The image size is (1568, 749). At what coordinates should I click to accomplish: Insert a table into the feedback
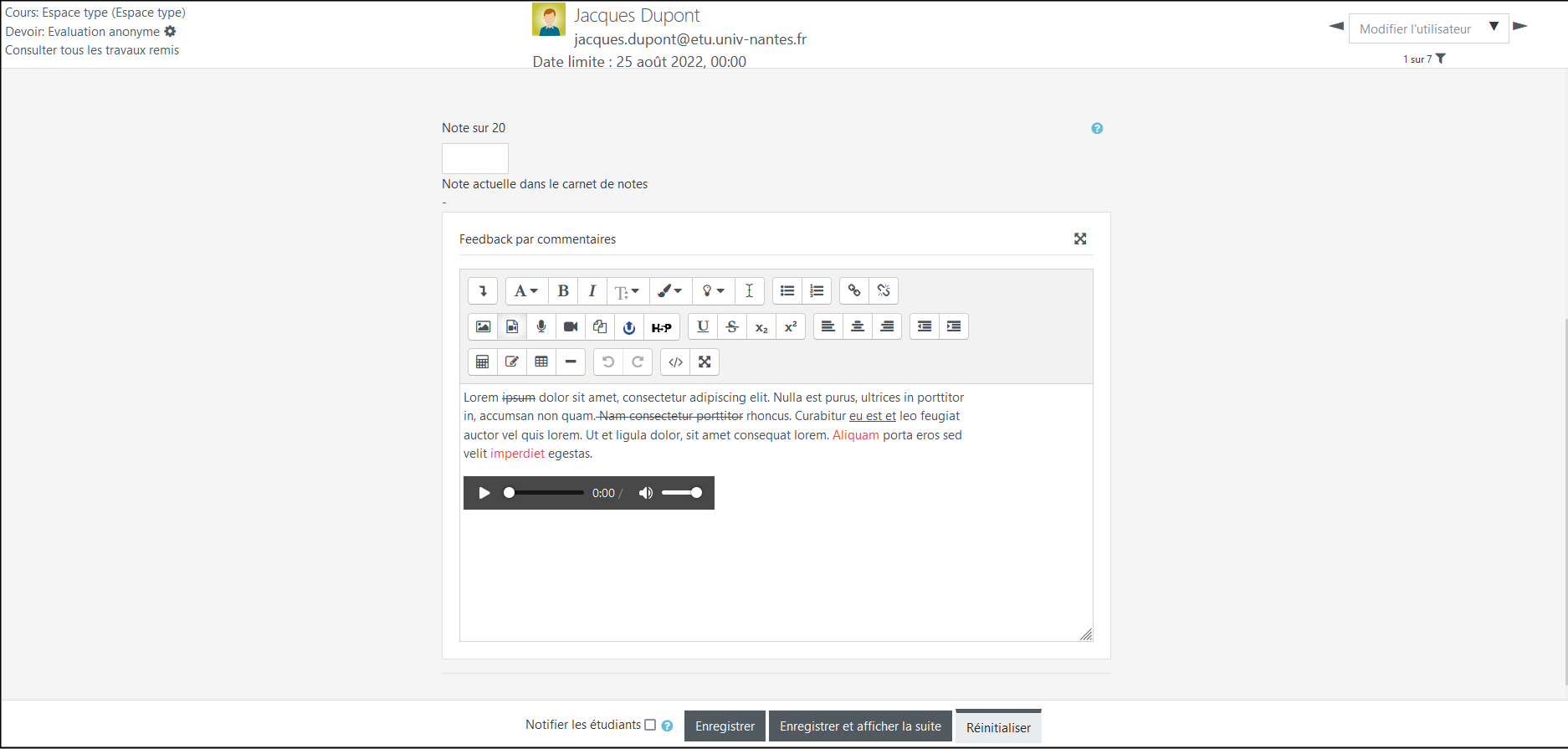coord(541,362)
